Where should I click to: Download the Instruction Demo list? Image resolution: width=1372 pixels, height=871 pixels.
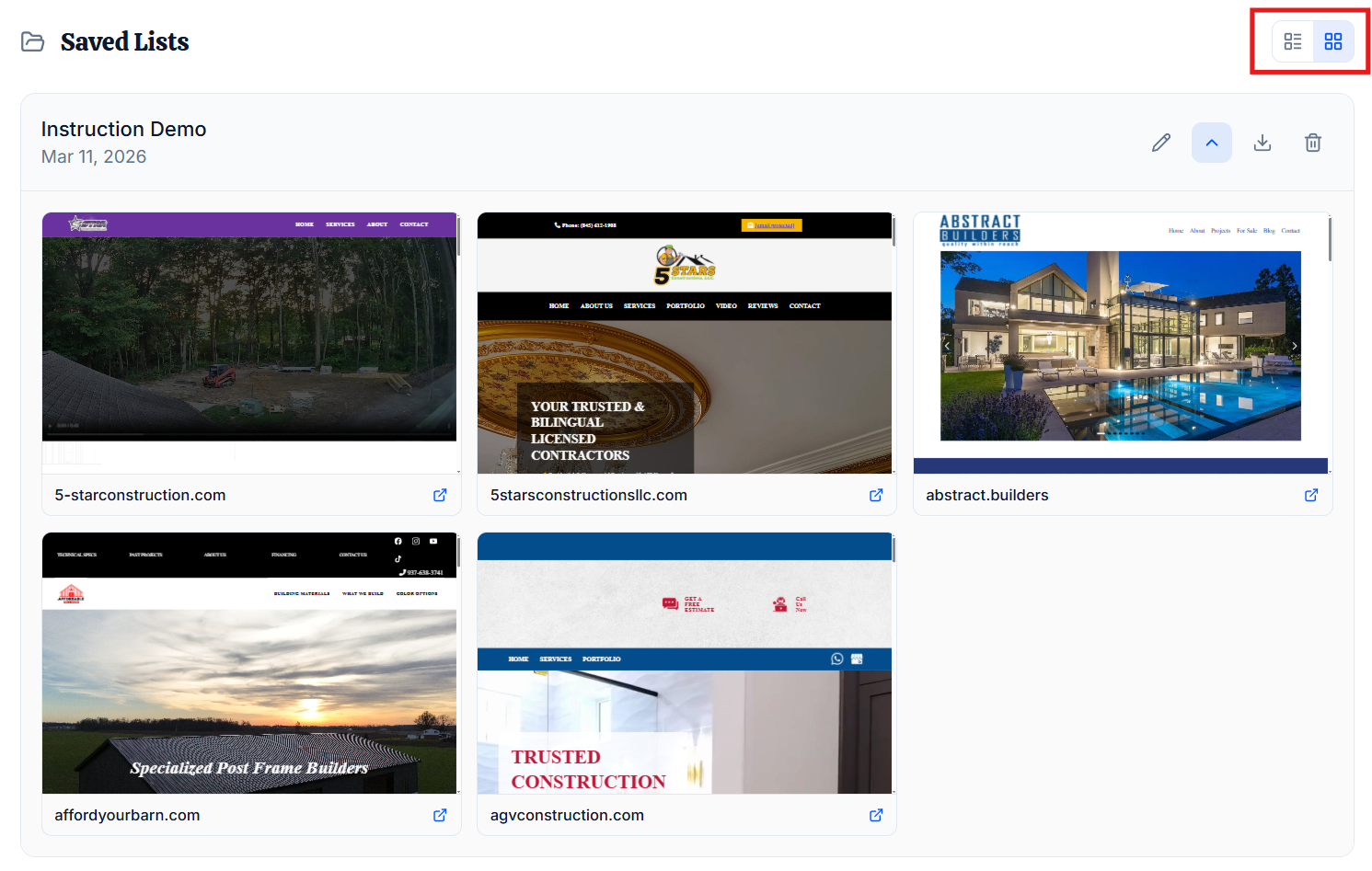[x=1262, y=143]
